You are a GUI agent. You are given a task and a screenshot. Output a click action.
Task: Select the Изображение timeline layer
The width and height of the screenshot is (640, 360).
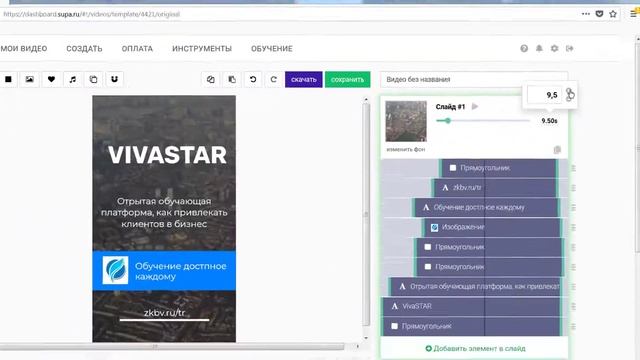pos(492,227)
